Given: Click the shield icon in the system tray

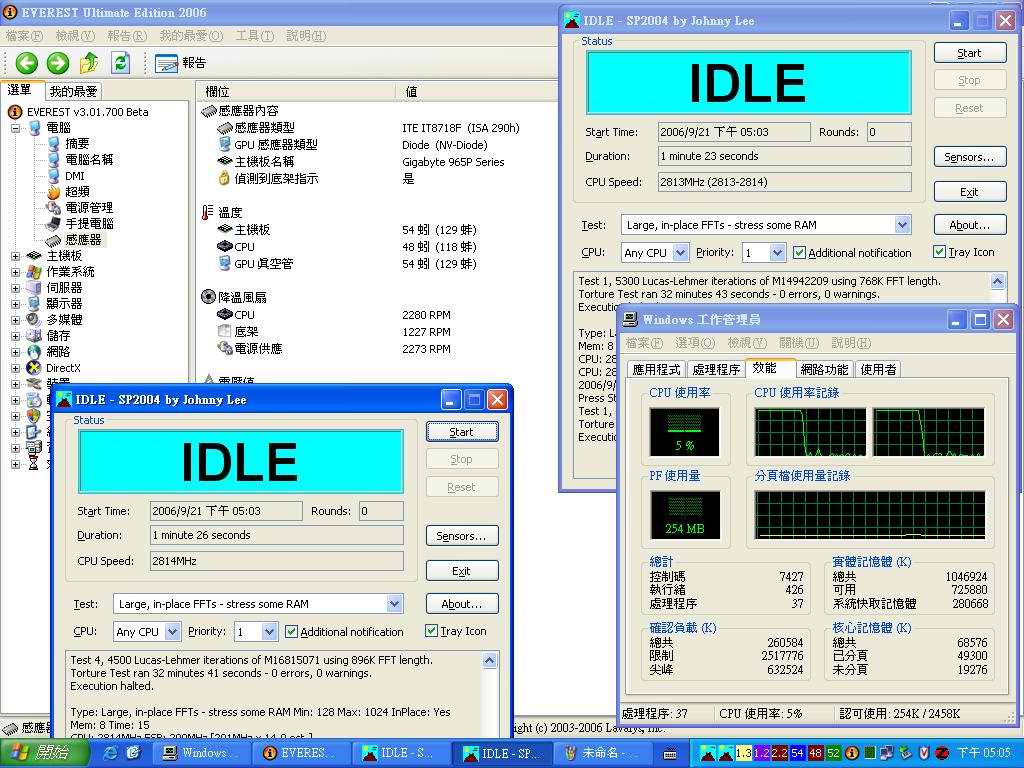Looking at the screenshot, I should [x=923, y=753].
